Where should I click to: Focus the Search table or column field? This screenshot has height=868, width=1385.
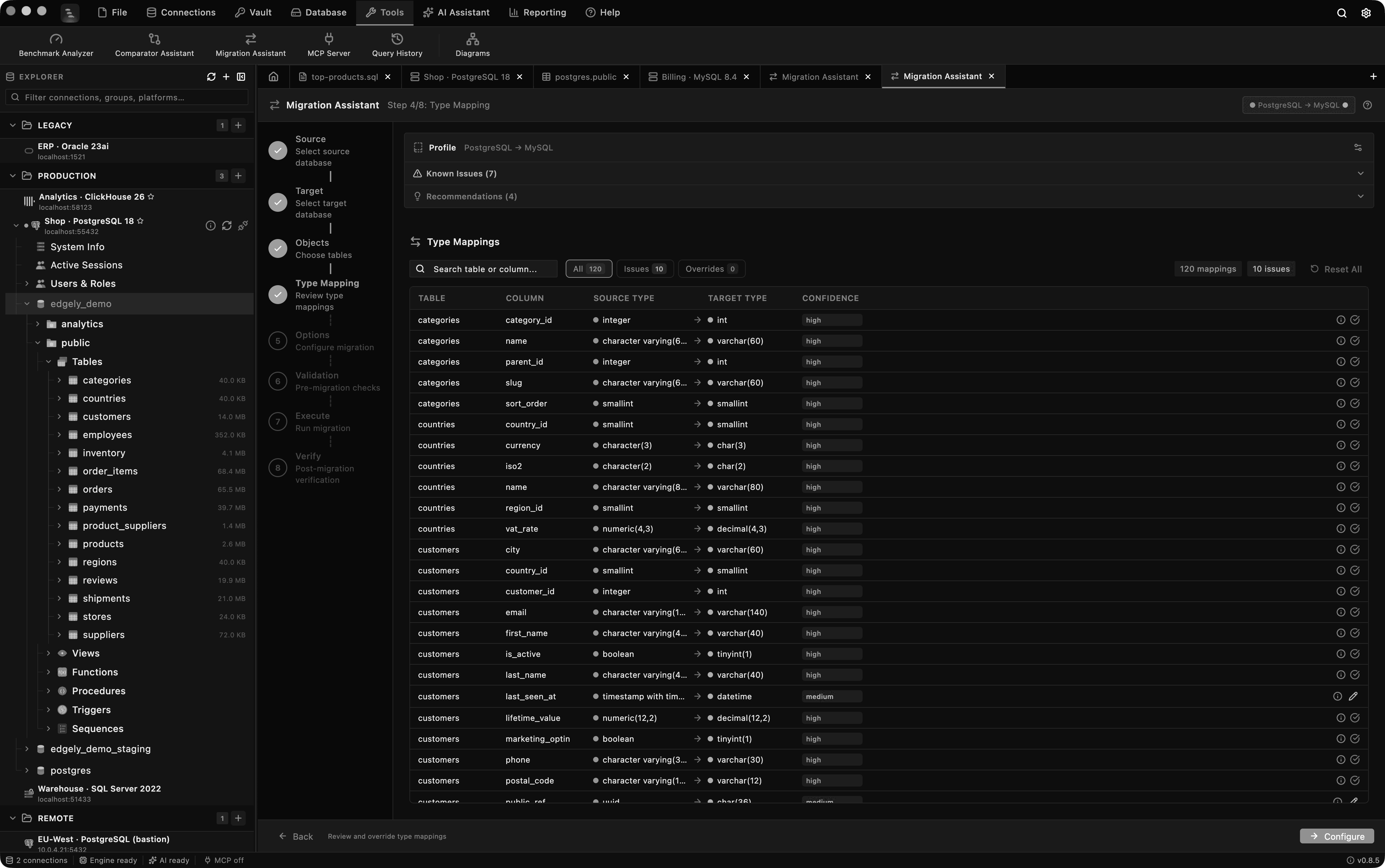pyautogui.click(x=483, y=269)
